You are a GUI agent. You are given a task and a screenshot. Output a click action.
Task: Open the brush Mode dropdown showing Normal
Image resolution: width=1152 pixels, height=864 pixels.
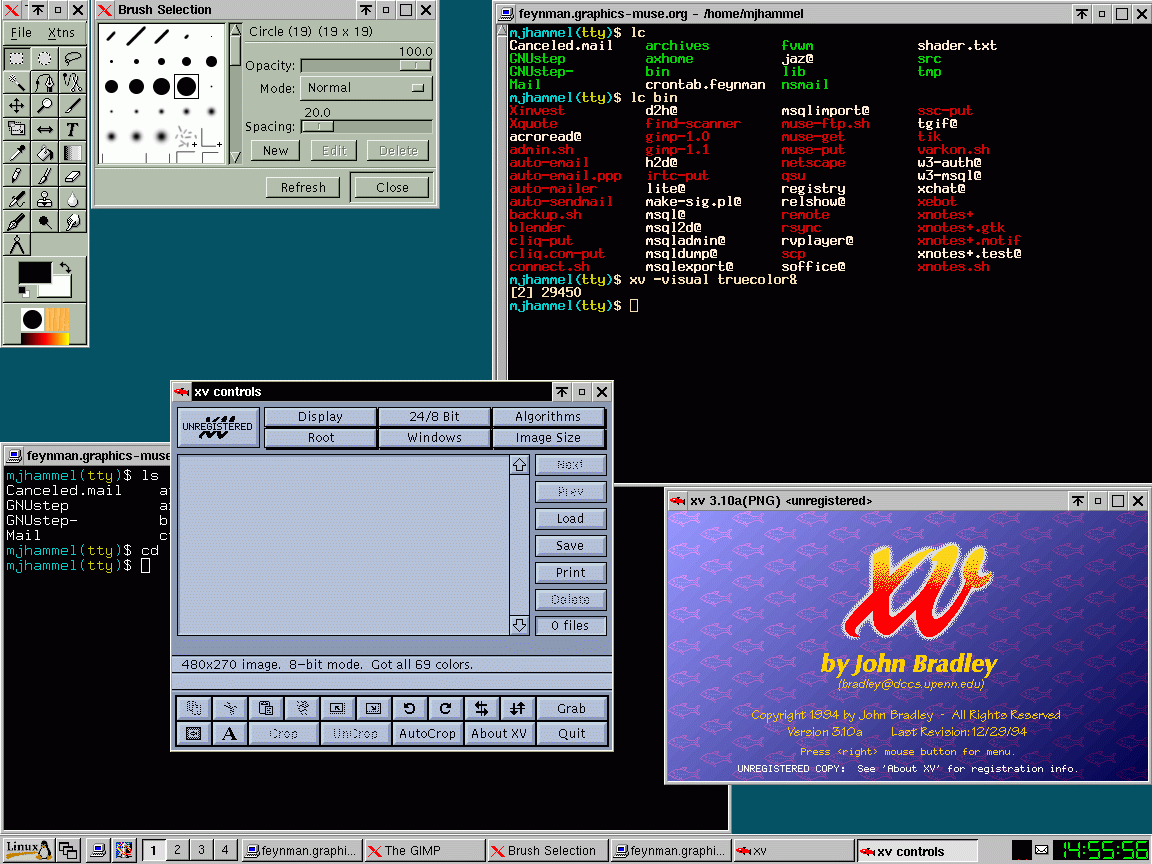365,88
